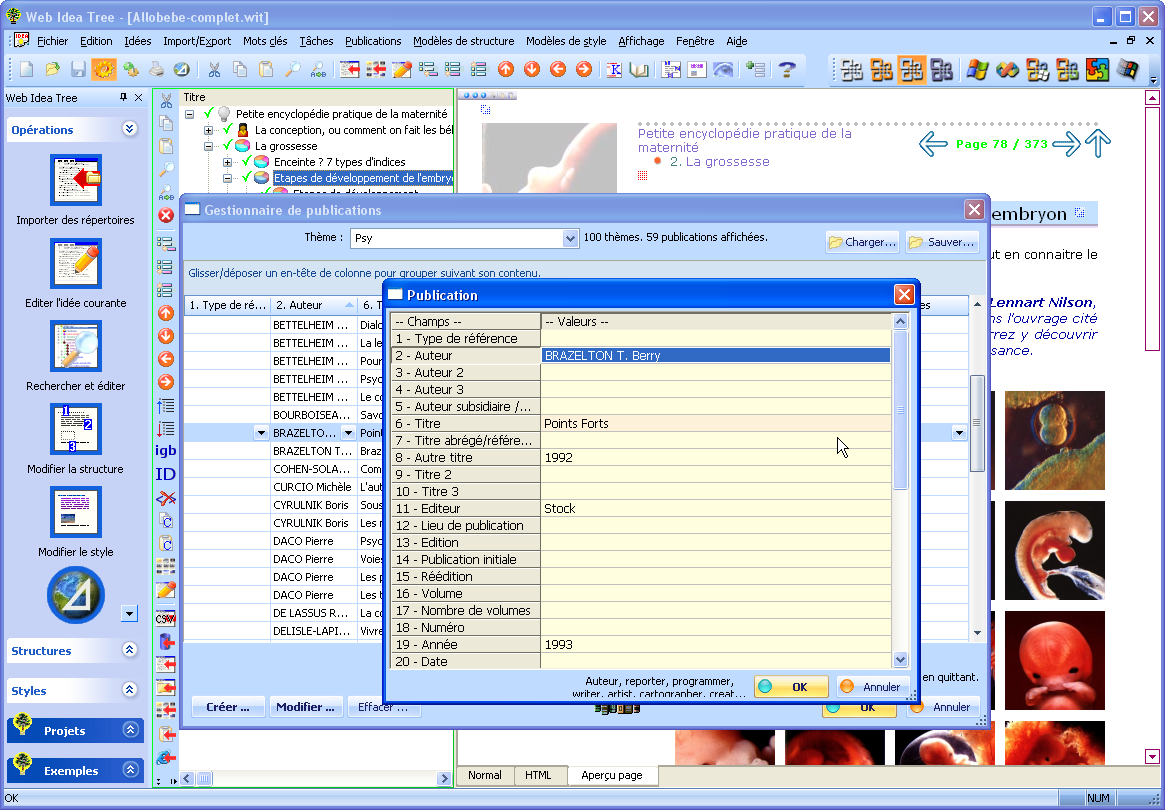
Task: Click the Importer des répertoires icon
Action: coord(76,180)
